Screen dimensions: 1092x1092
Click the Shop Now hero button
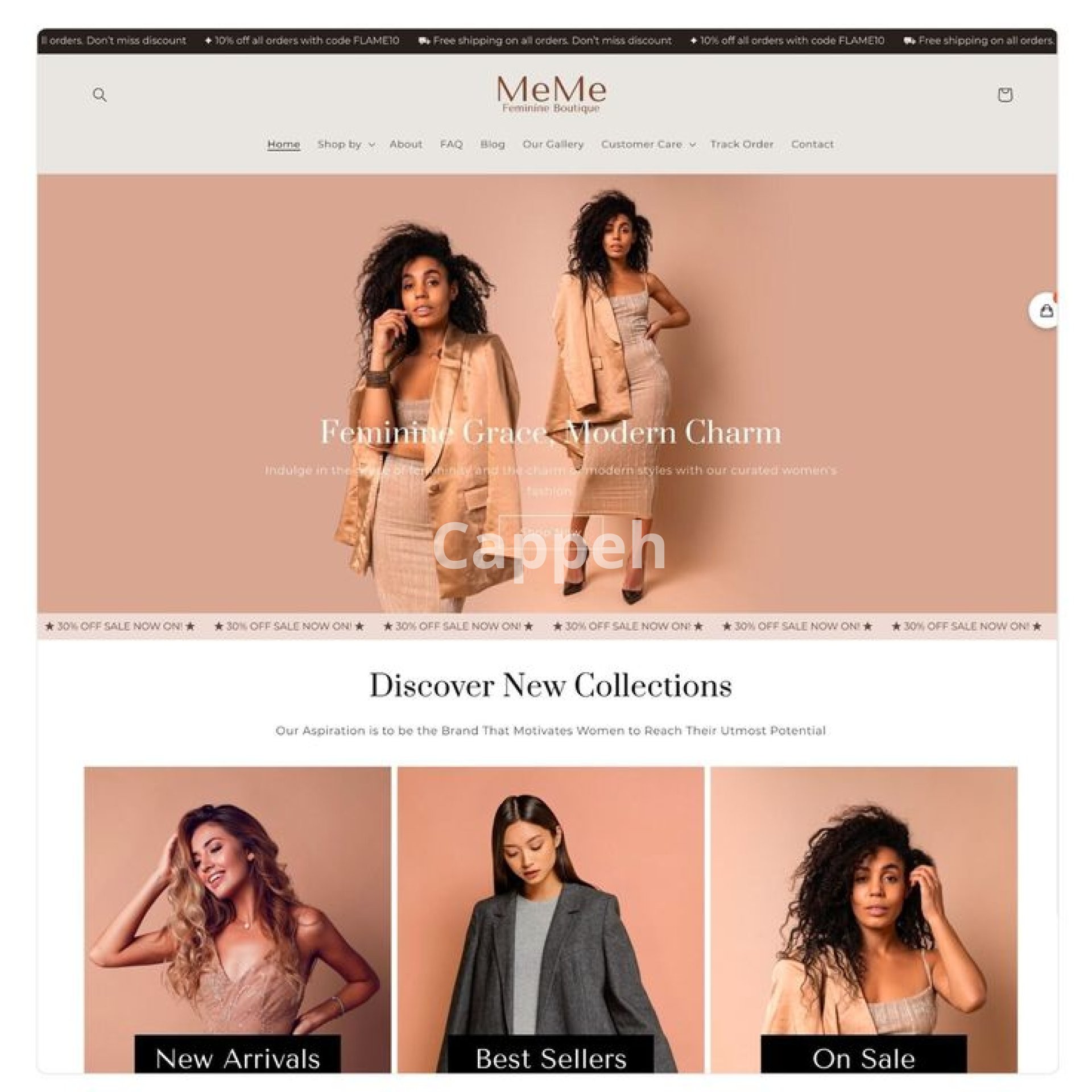(x=550, y=532)
